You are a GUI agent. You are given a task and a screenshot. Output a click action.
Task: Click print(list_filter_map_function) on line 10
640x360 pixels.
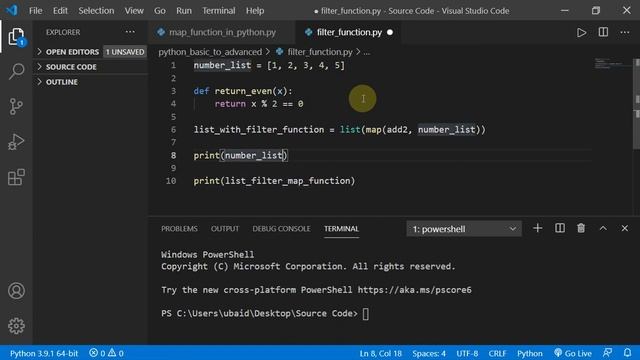pyautogui.click(x=274, y=181)
